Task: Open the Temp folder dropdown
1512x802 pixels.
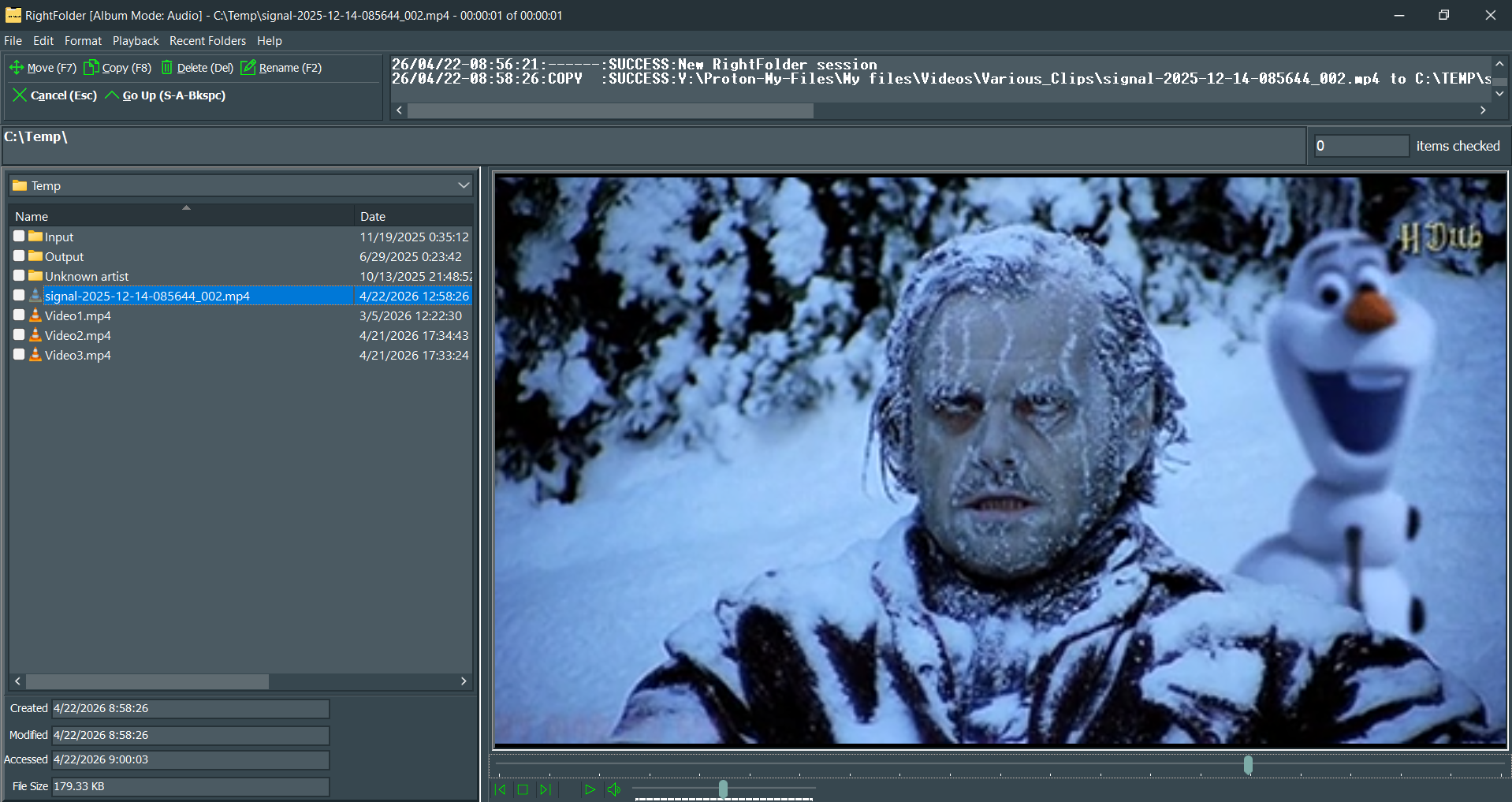Action: point(463,185)
